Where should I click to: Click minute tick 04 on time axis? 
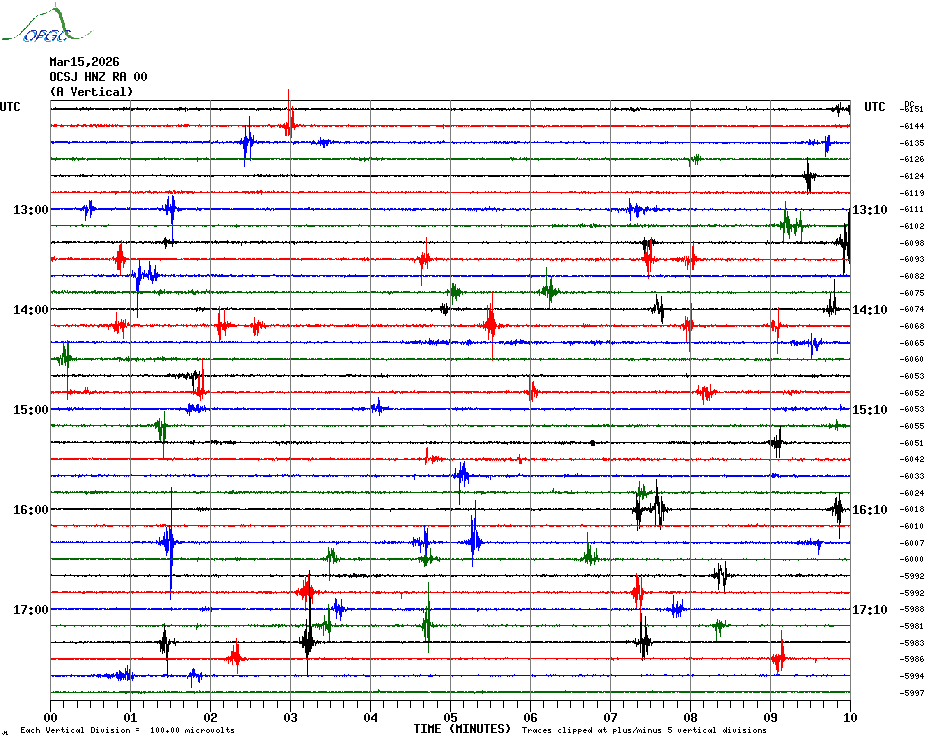point(371,717)
